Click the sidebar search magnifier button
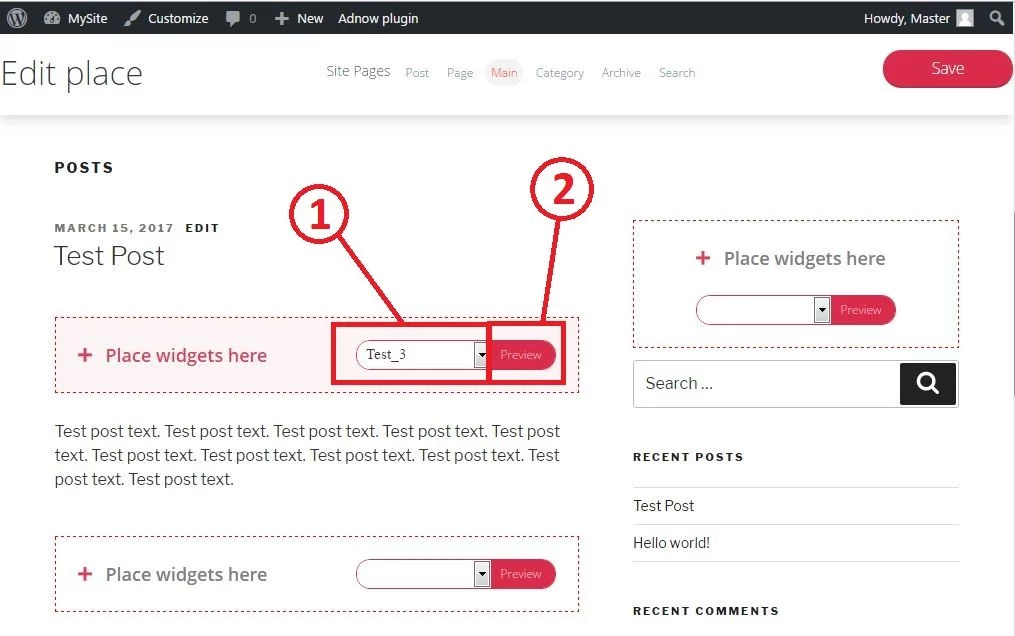The image size is (1015, 636). pyautogui.click(x=927, y=383)
